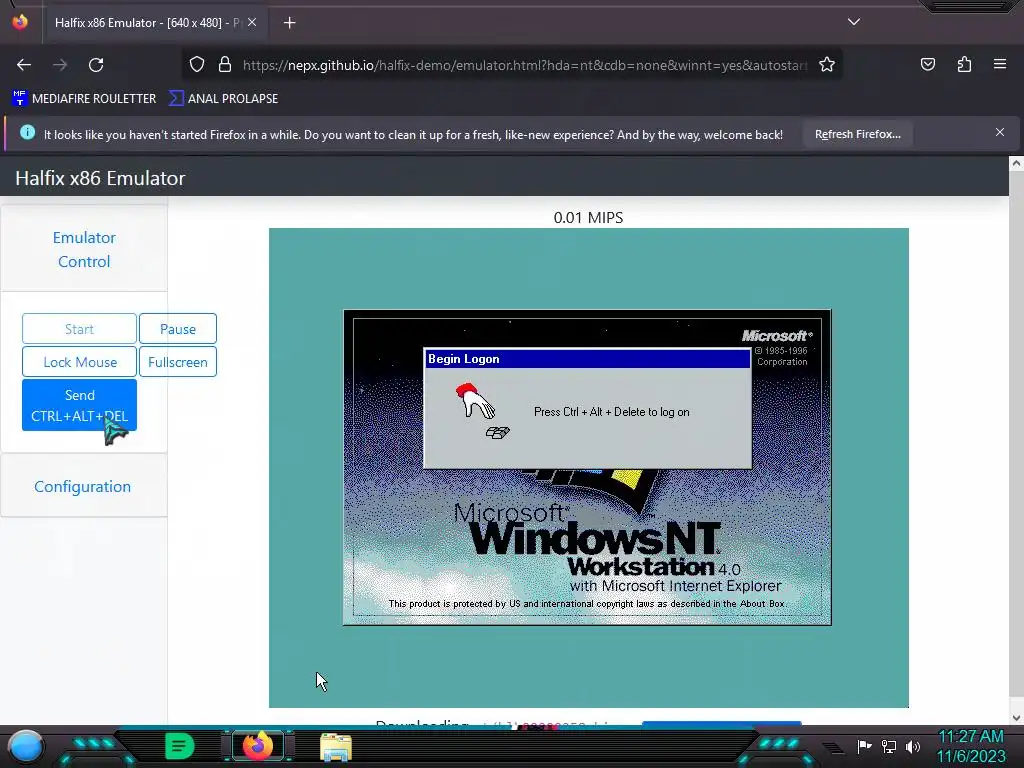Switch emulator to Fullscreen

(178, 362)
